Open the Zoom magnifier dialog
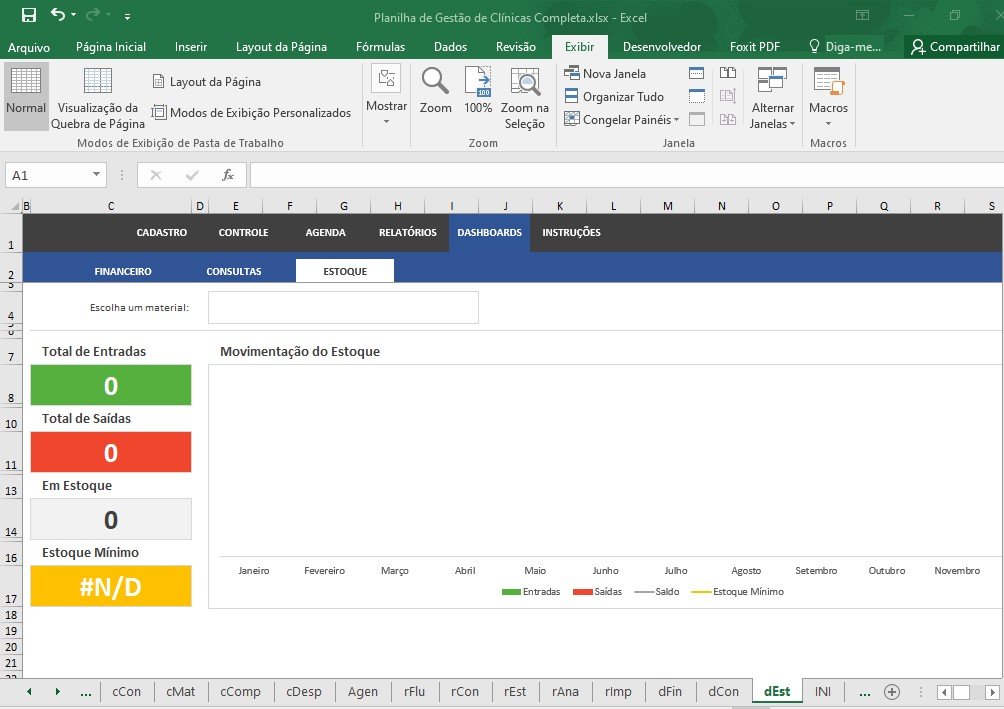Screen dimensions: 1004x709 [435, 91]
